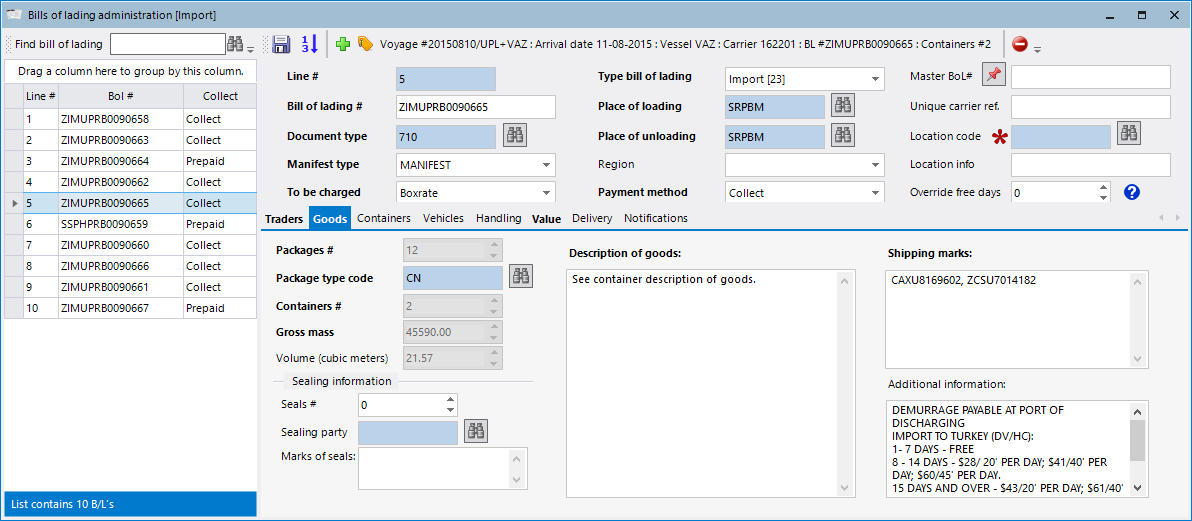The width and height of the screenshot is (1192, 521).
Task: Sort by the Collect column header
Action: coord(220,96)
